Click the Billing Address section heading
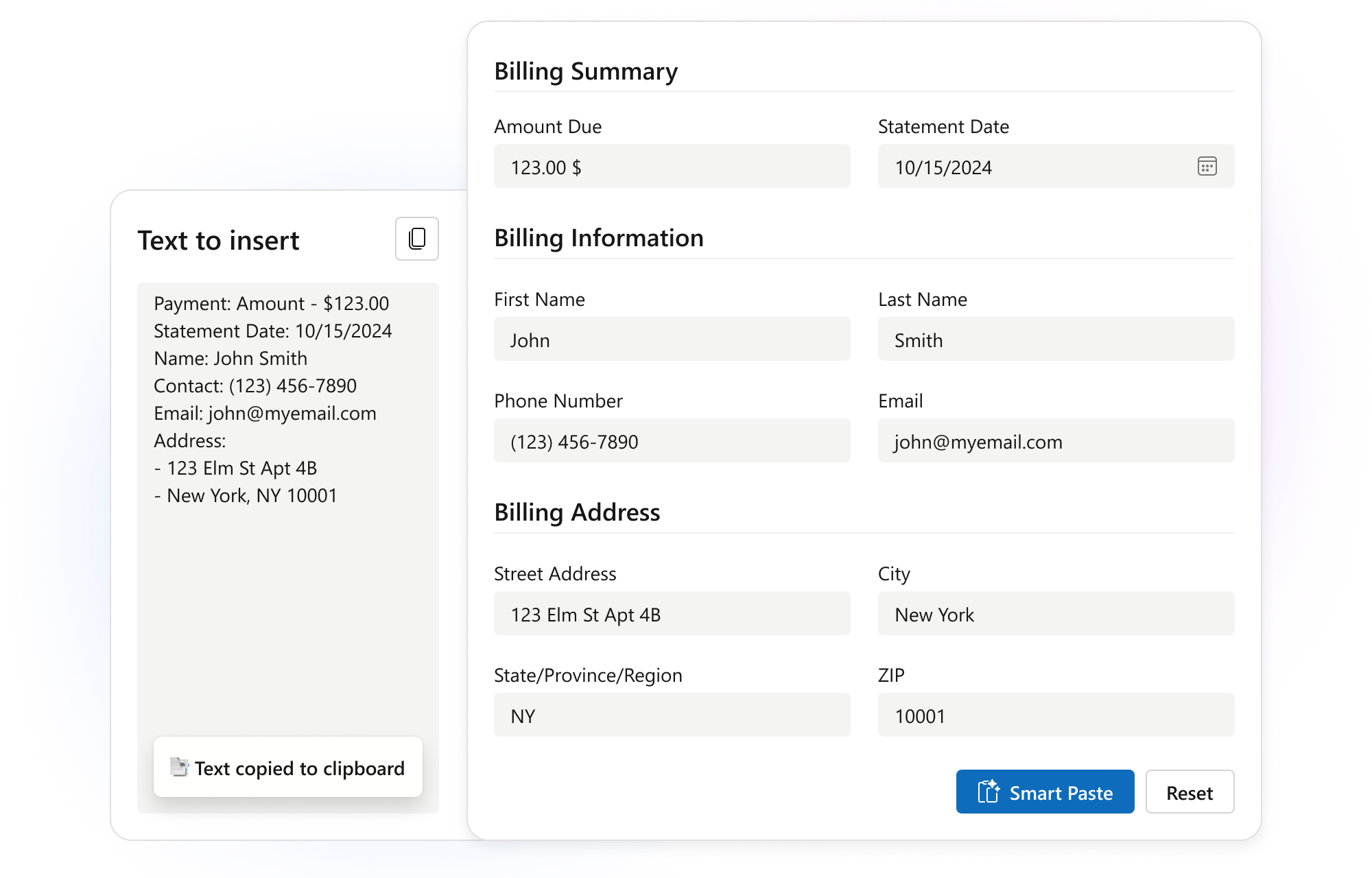The height and width of the screenshot is (878, 1372). [x=577, y=512]
